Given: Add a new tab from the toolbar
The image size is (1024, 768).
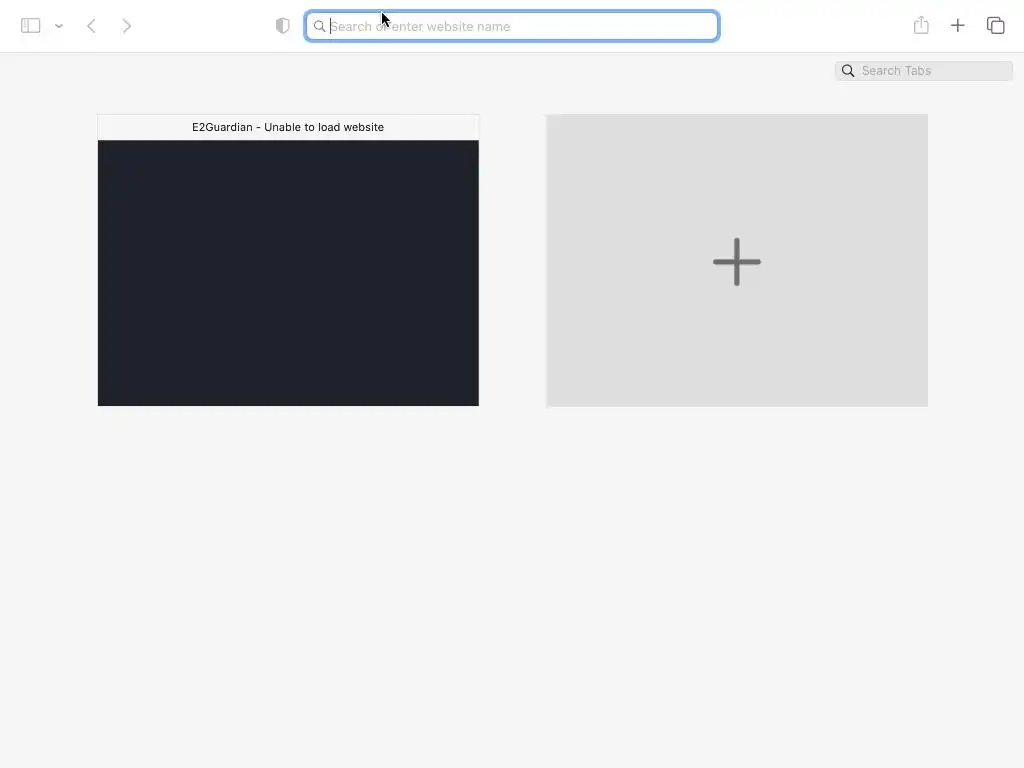Looking at the screenshot, I should pyautogui.click(x=957, y=25).
